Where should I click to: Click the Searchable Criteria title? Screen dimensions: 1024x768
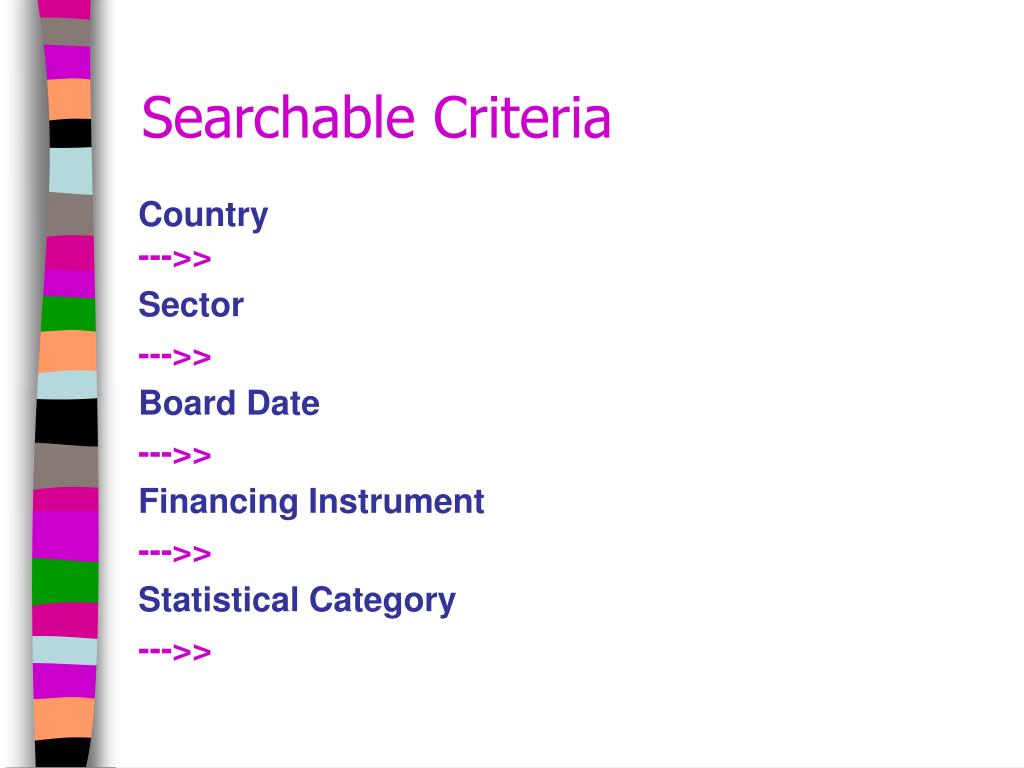tap(376, 118)
